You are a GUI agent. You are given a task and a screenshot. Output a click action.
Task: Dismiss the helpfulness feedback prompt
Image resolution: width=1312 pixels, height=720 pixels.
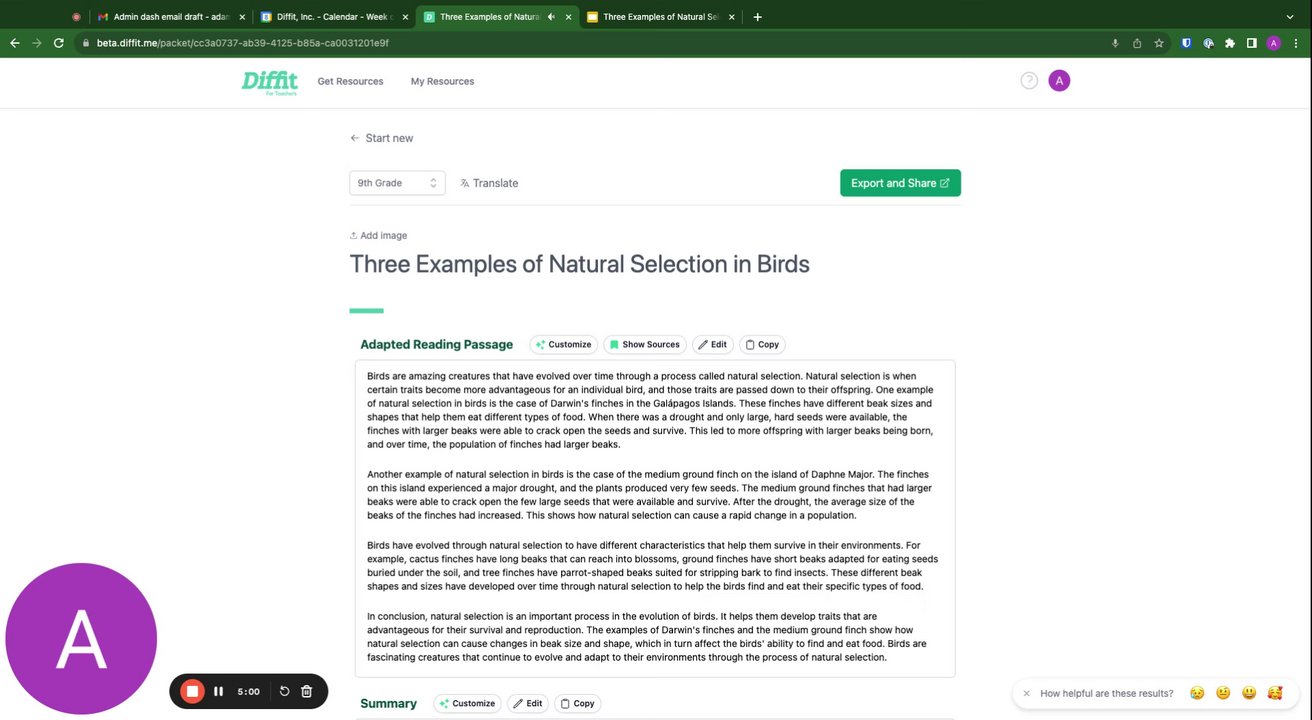pos(1026,693)
